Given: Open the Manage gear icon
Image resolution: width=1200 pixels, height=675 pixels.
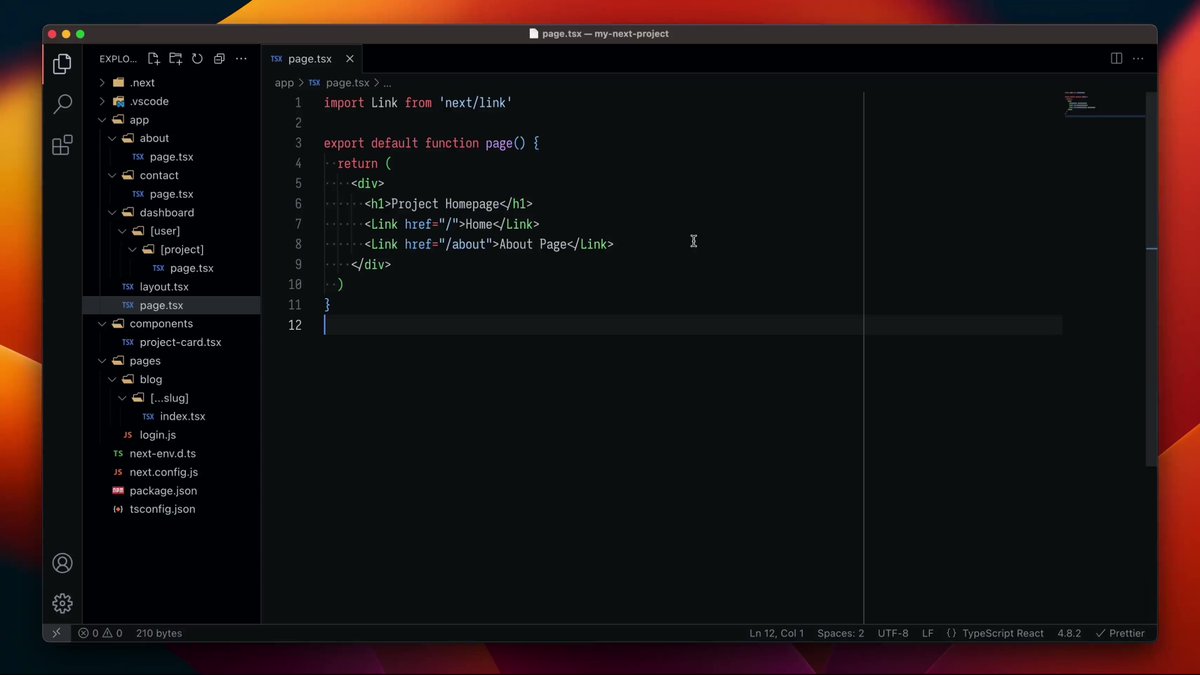Looking at the screenshot, I should pos(62,603).
